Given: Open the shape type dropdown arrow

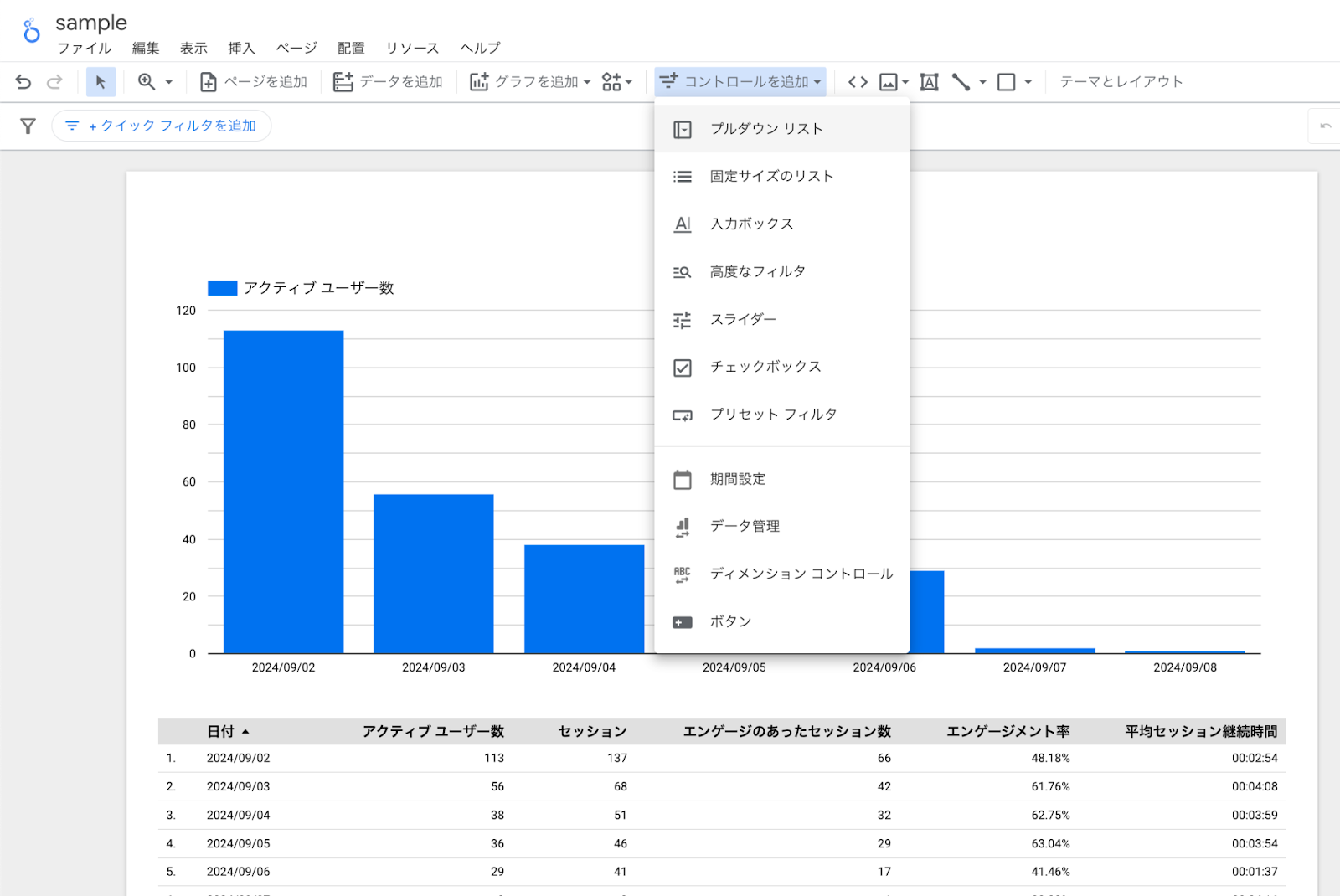Looking at the screenshot, I should (x=1028, y=82).
